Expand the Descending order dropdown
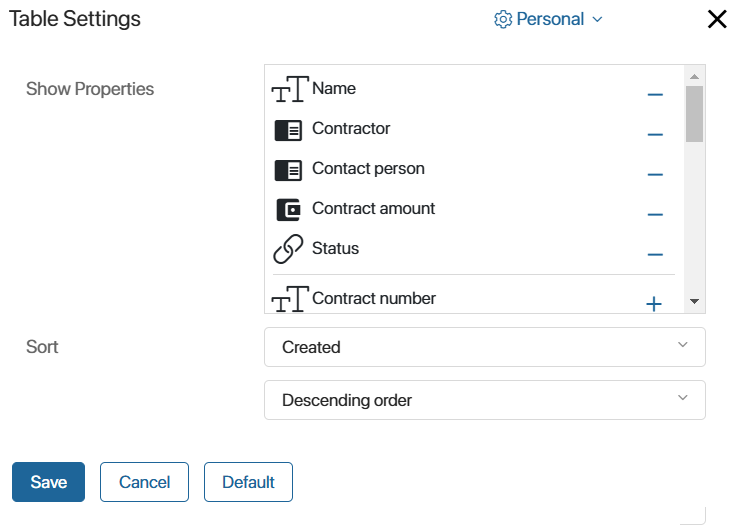This screenshot has width=734, height=528. pos(484,400)
